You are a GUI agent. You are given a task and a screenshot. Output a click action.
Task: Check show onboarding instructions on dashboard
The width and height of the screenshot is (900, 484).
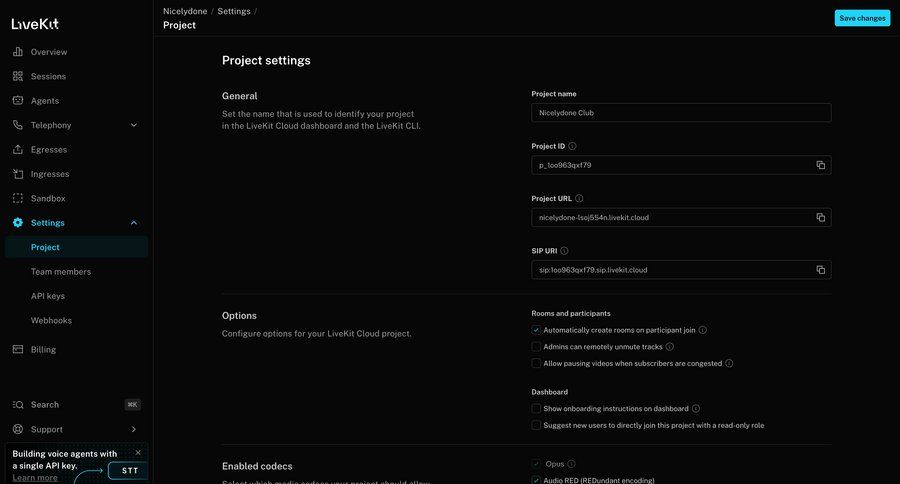[536, 409]
